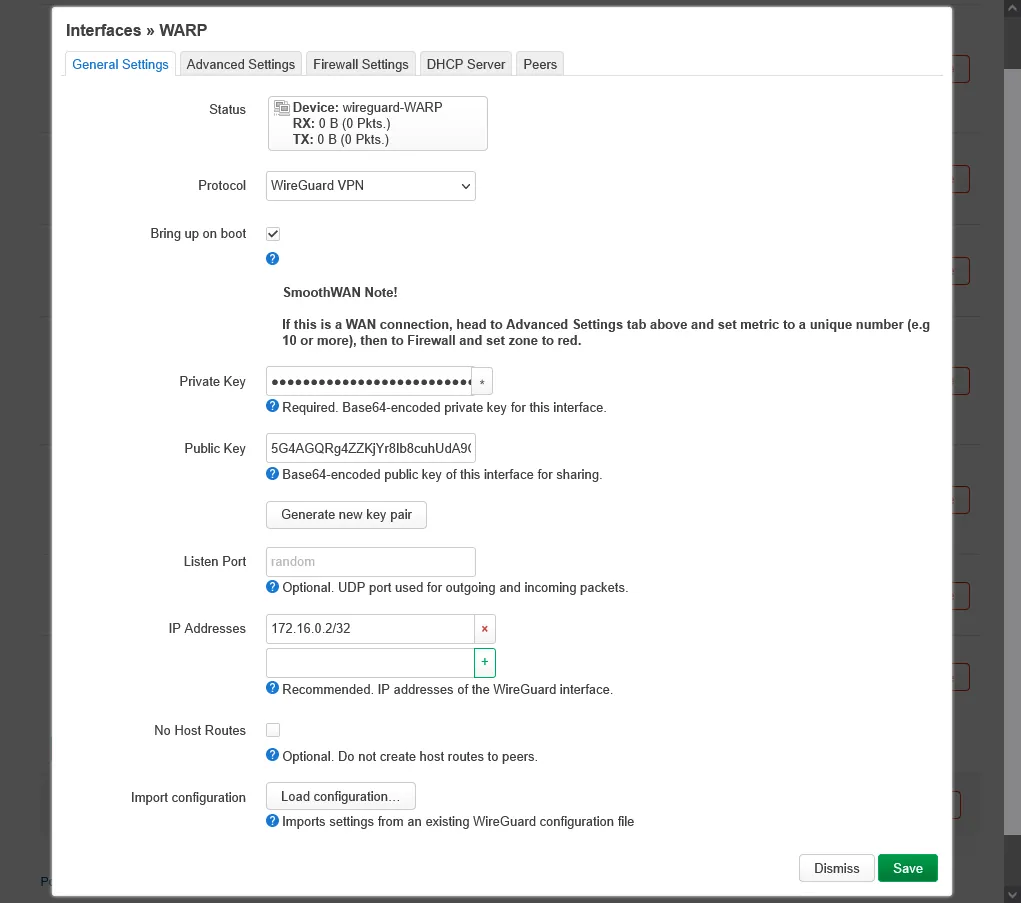
Task: Click the Load configuration button
Action: click(x=341, y=796)
